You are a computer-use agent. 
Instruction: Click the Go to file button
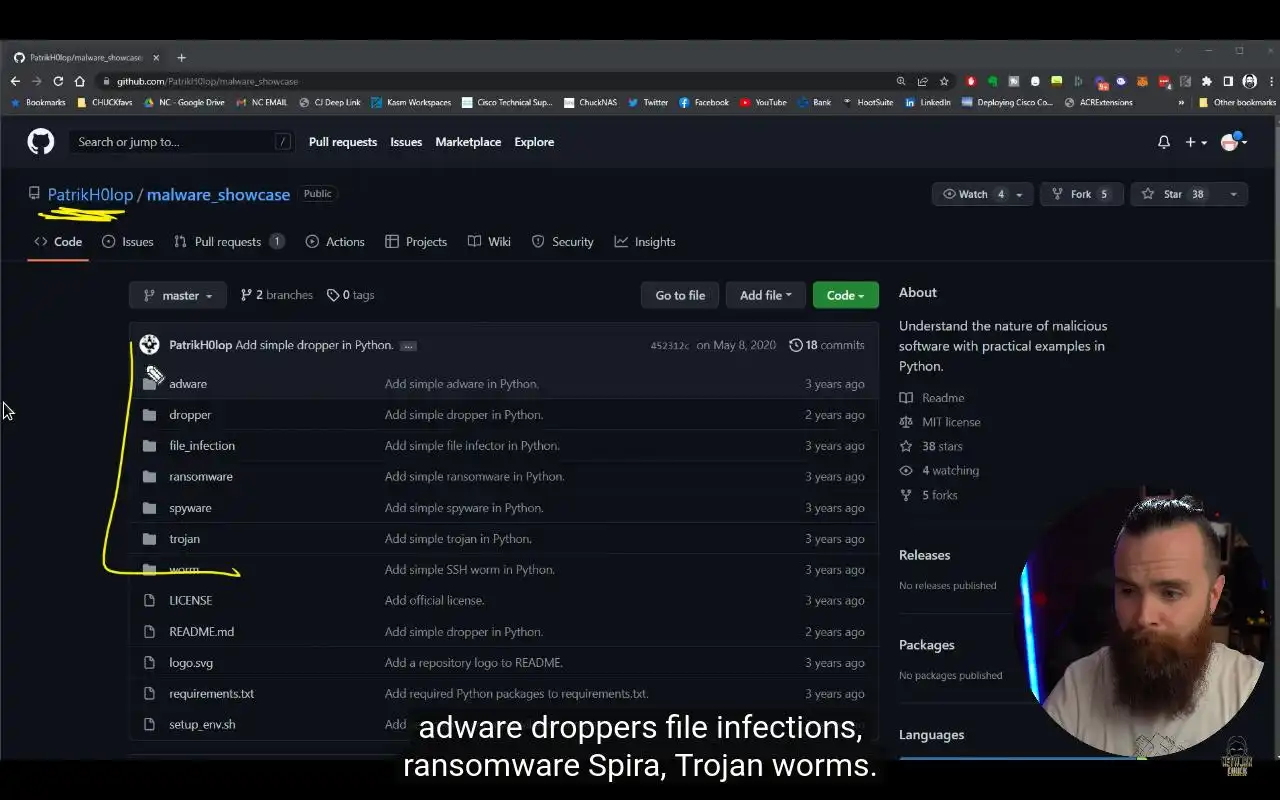[680, 295]
